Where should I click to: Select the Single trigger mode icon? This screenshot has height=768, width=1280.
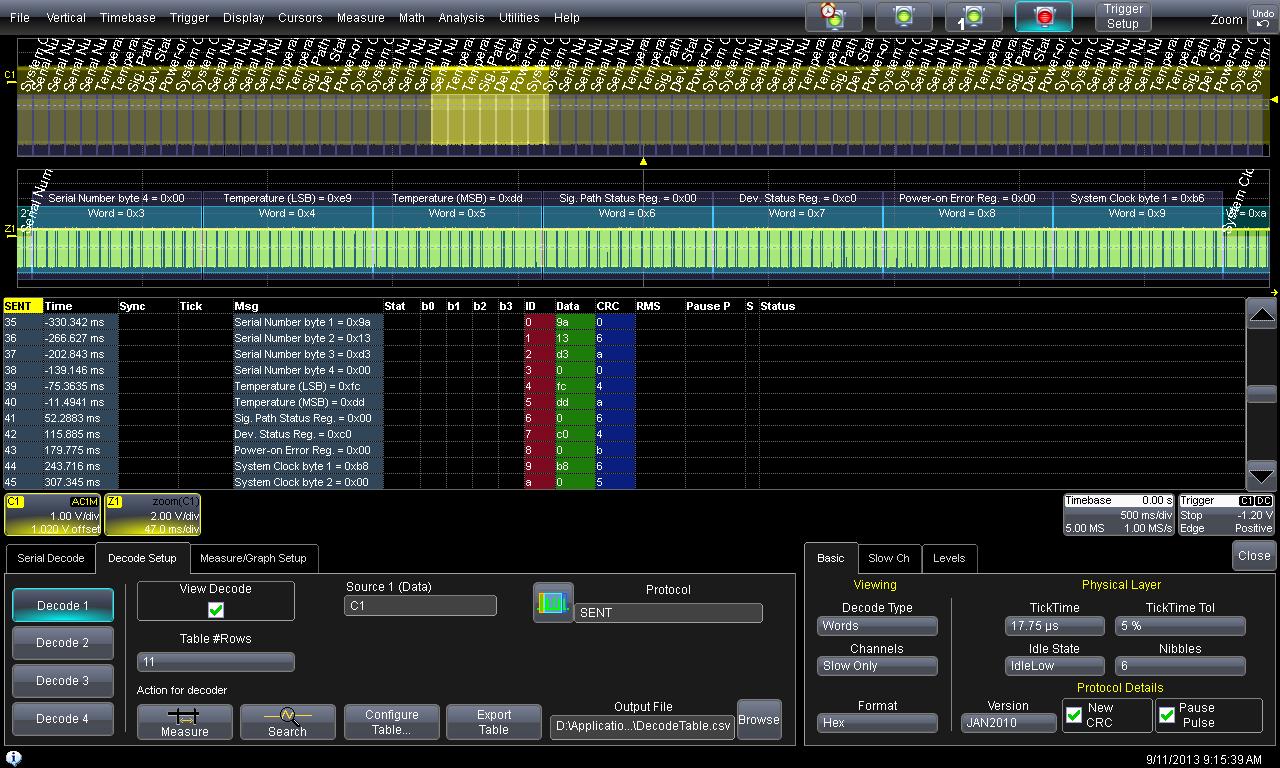[973, 17]
